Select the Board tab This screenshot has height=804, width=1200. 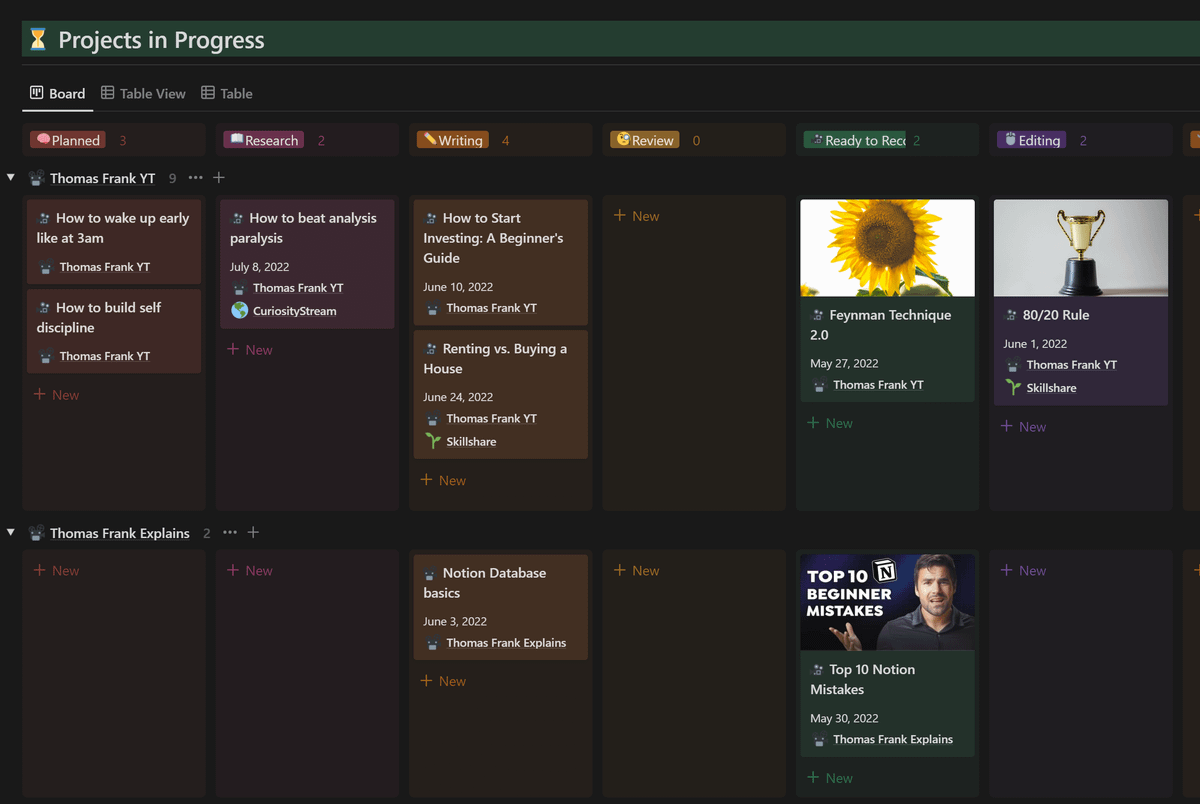(58, 93)
